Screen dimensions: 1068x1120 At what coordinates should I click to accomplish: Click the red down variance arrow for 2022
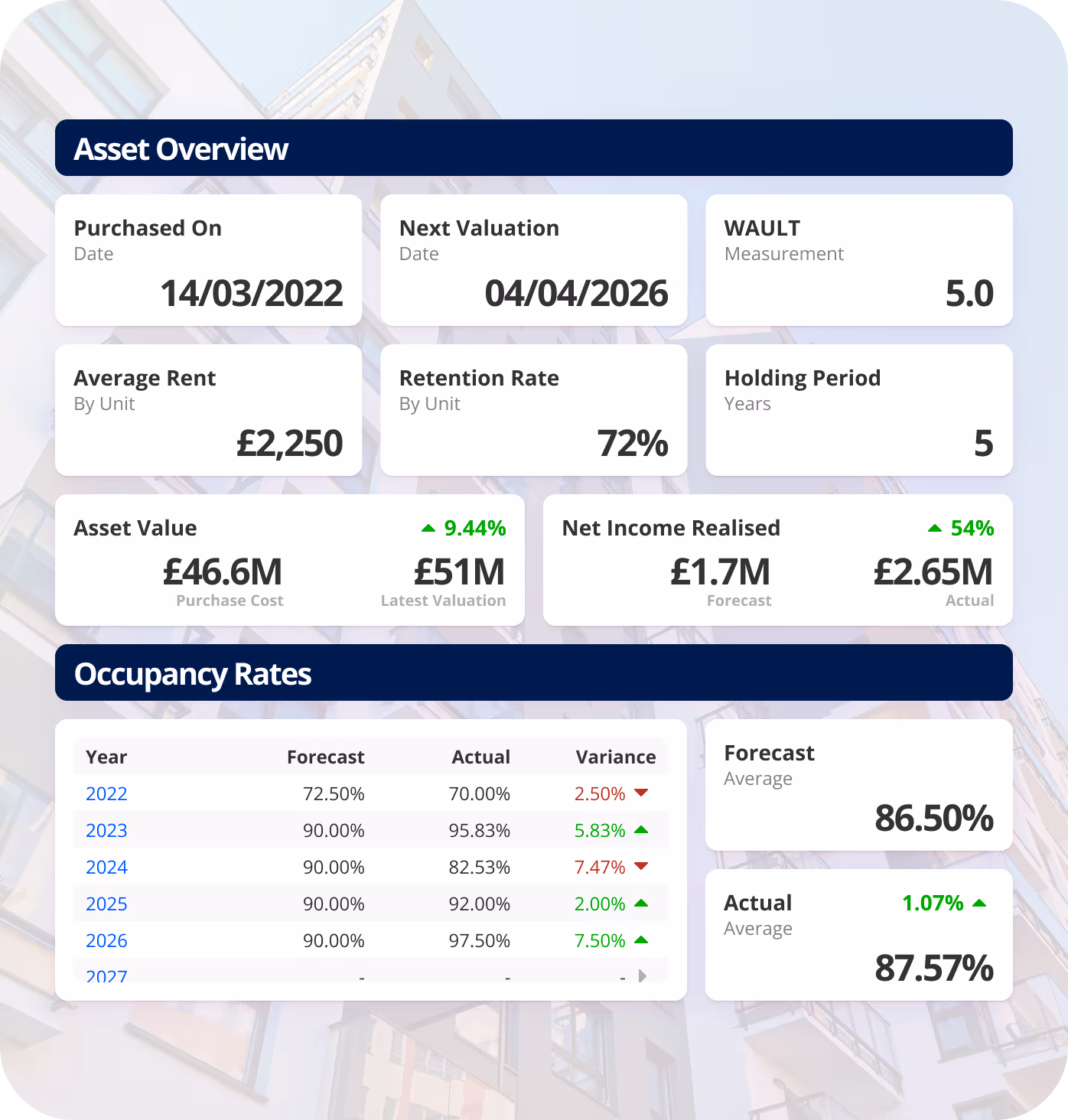[643, 793]
